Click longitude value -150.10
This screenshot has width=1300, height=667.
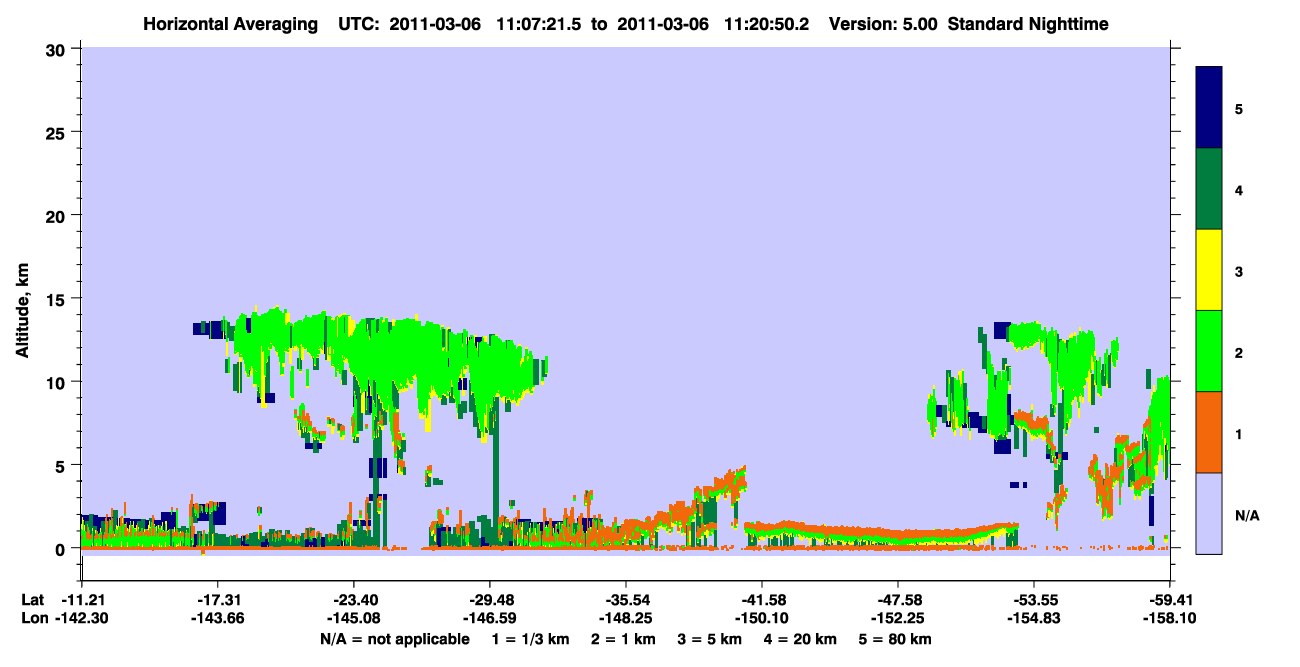click(x=761, y=619)
